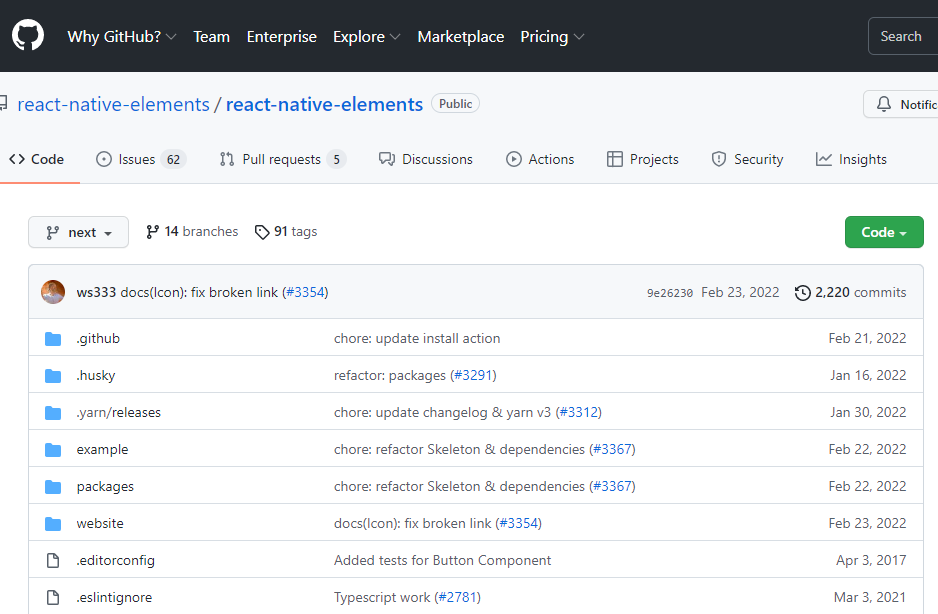The height and width of the screenshot is (614, 938).
Task: Click the file icon beside .editorconfig
Action: tap(53, 561)
